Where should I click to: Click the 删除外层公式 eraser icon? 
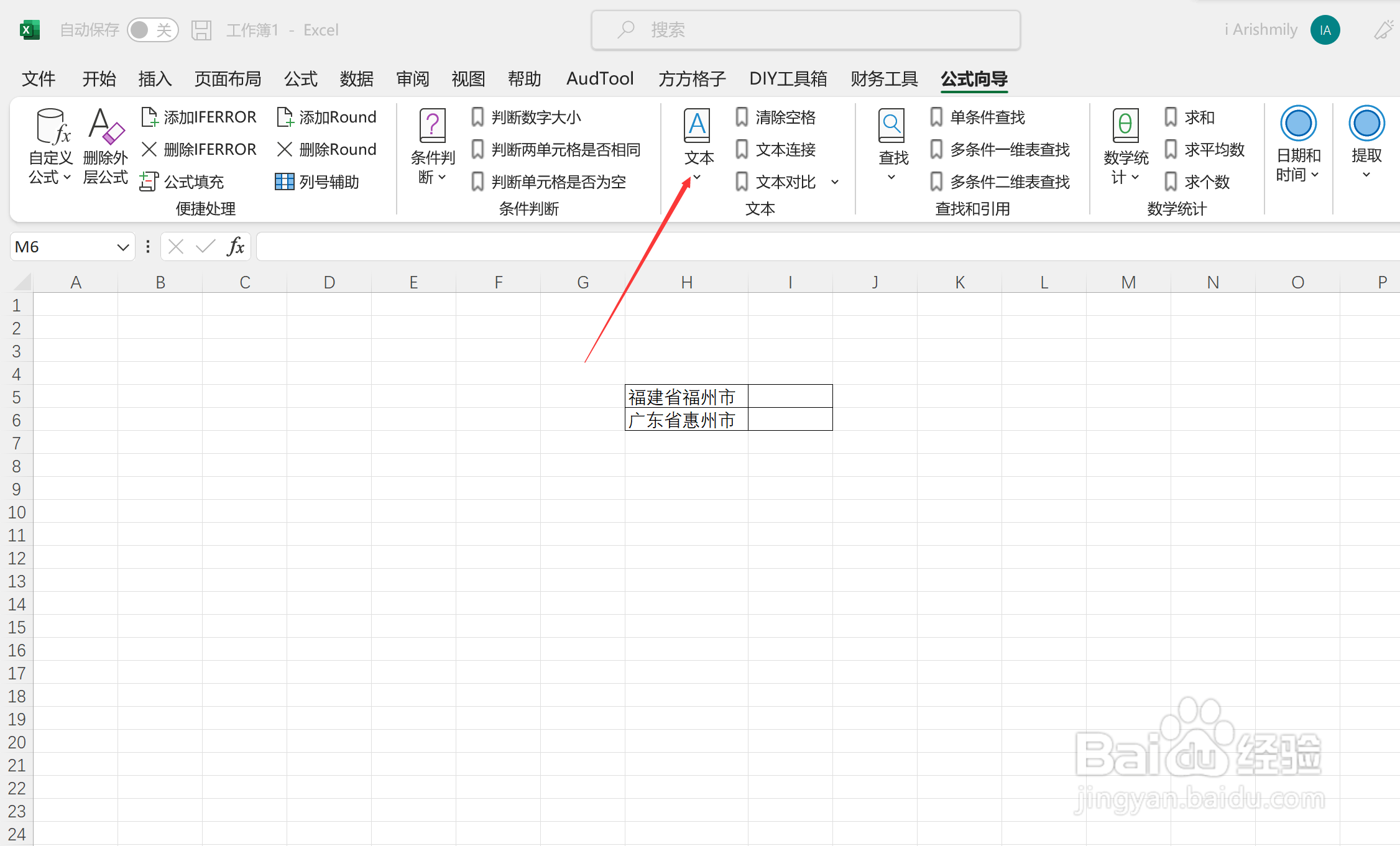pos(106,147)
